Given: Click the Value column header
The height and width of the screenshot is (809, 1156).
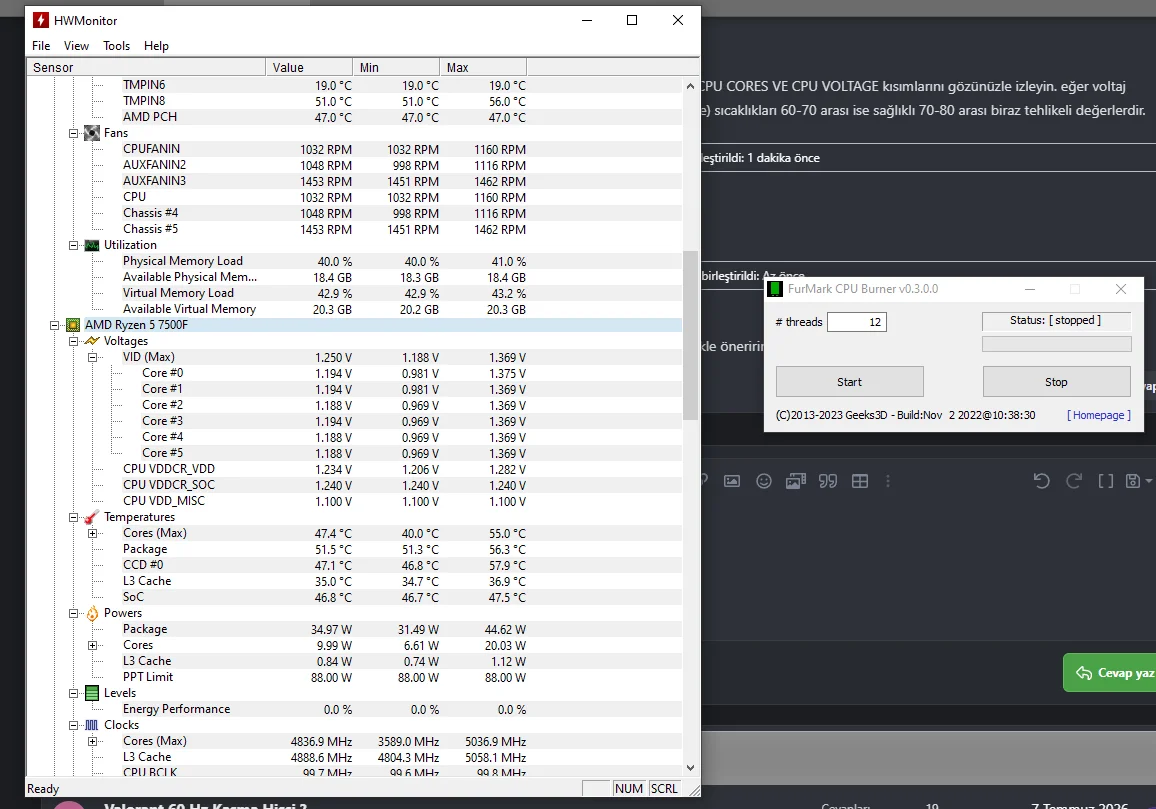Looking at the screenshot, I should [309, 67].
